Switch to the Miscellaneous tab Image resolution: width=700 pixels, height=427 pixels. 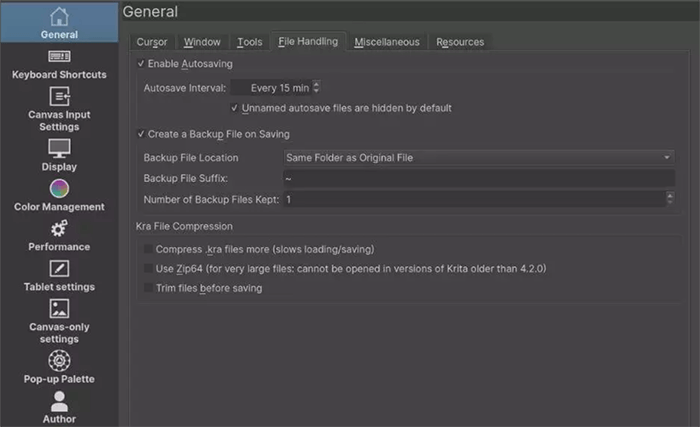(387, 42)
